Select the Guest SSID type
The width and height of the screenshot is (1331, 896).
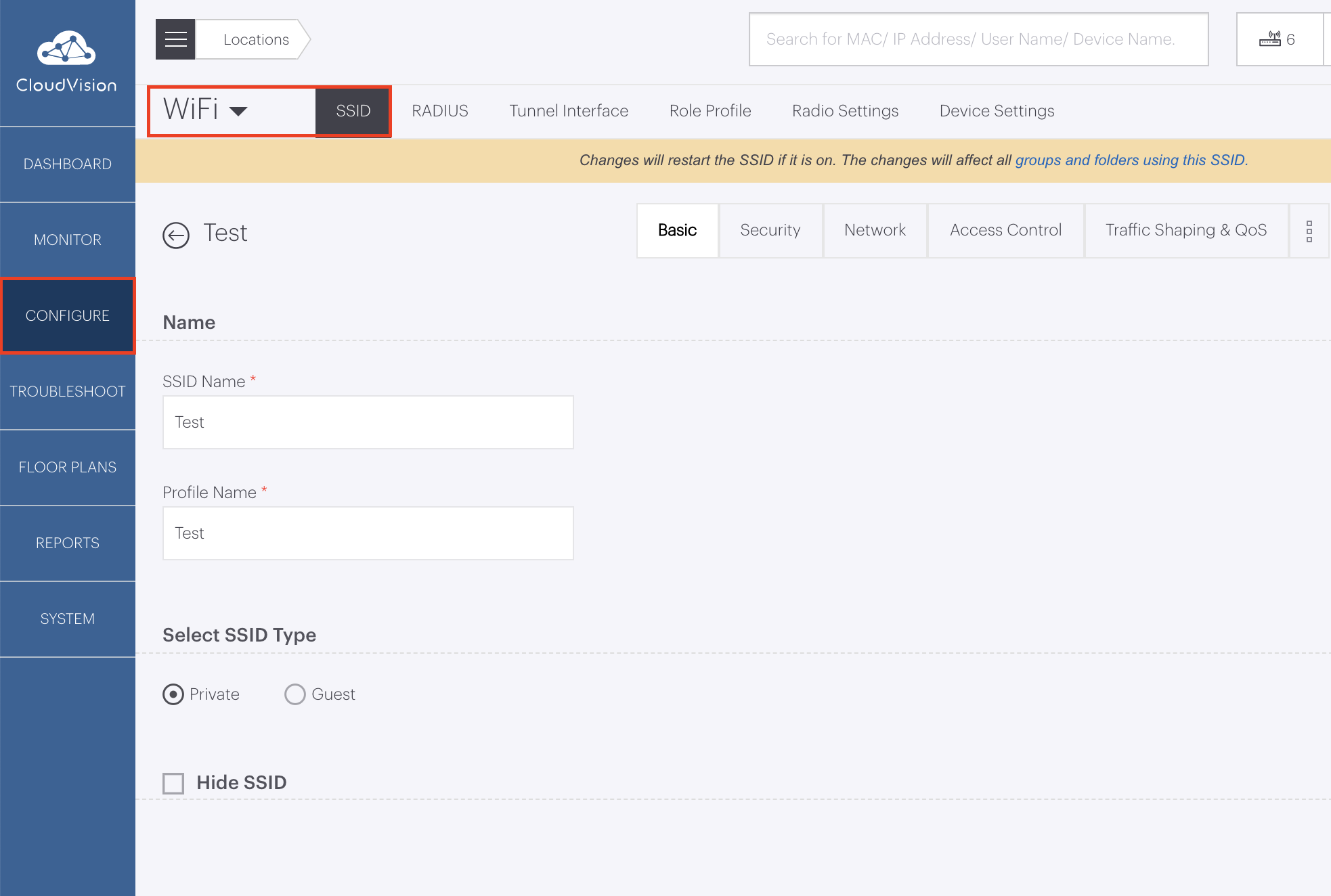[x=295, y=694]
